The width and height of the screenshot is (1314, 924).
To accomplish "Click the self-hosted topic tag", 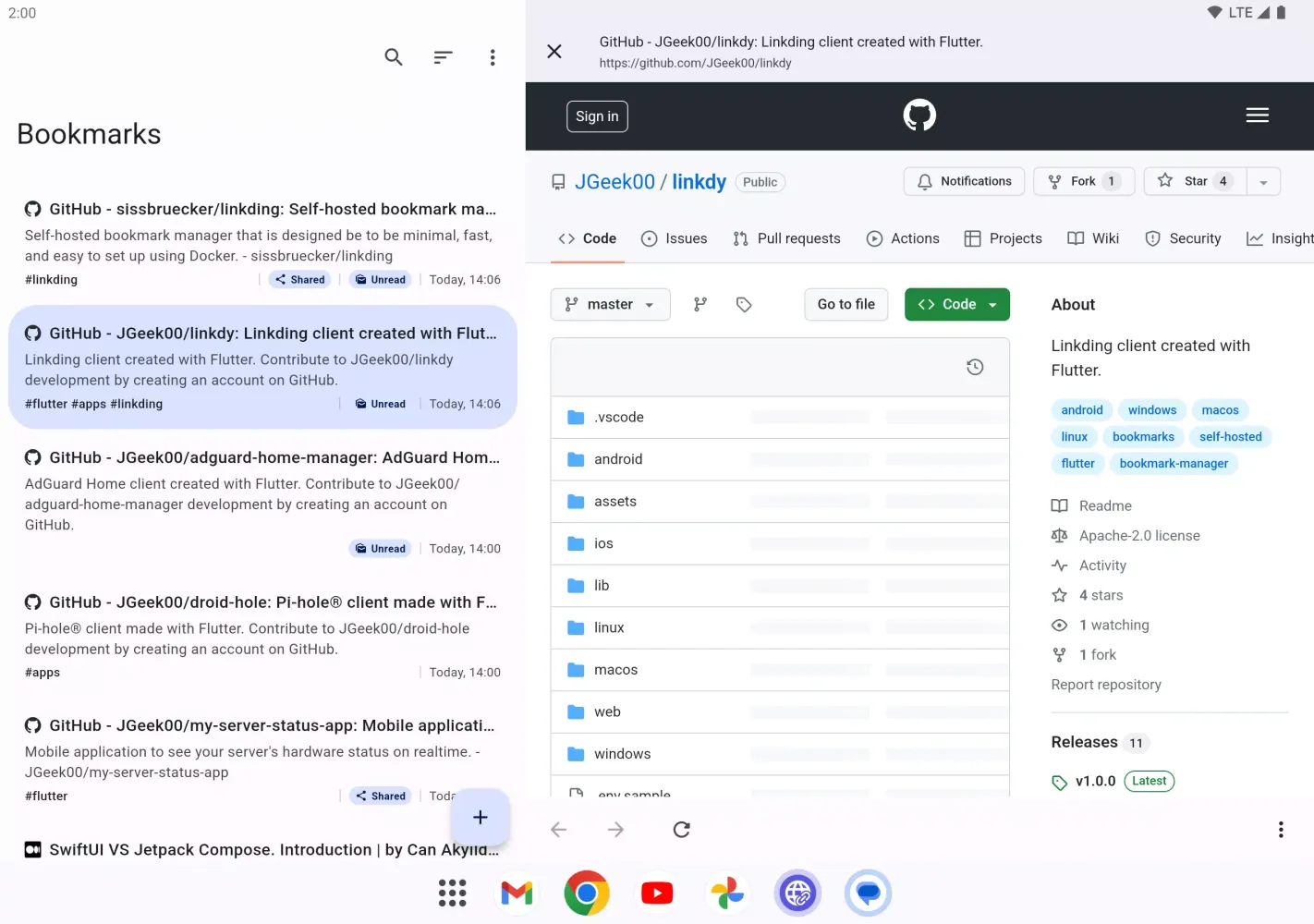I will click(x=1231, y=437).
